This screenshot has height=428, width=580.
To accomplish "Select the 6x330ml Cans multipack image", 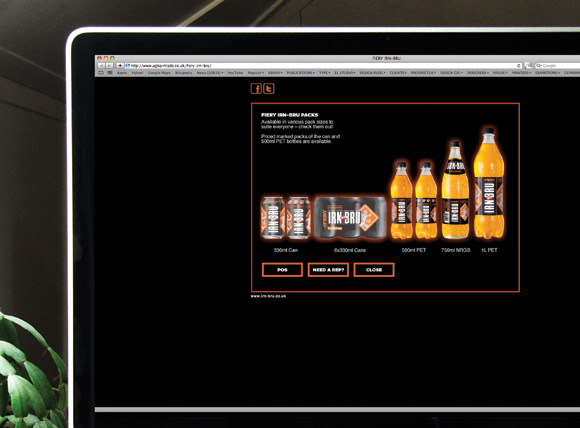I will 350,218.
